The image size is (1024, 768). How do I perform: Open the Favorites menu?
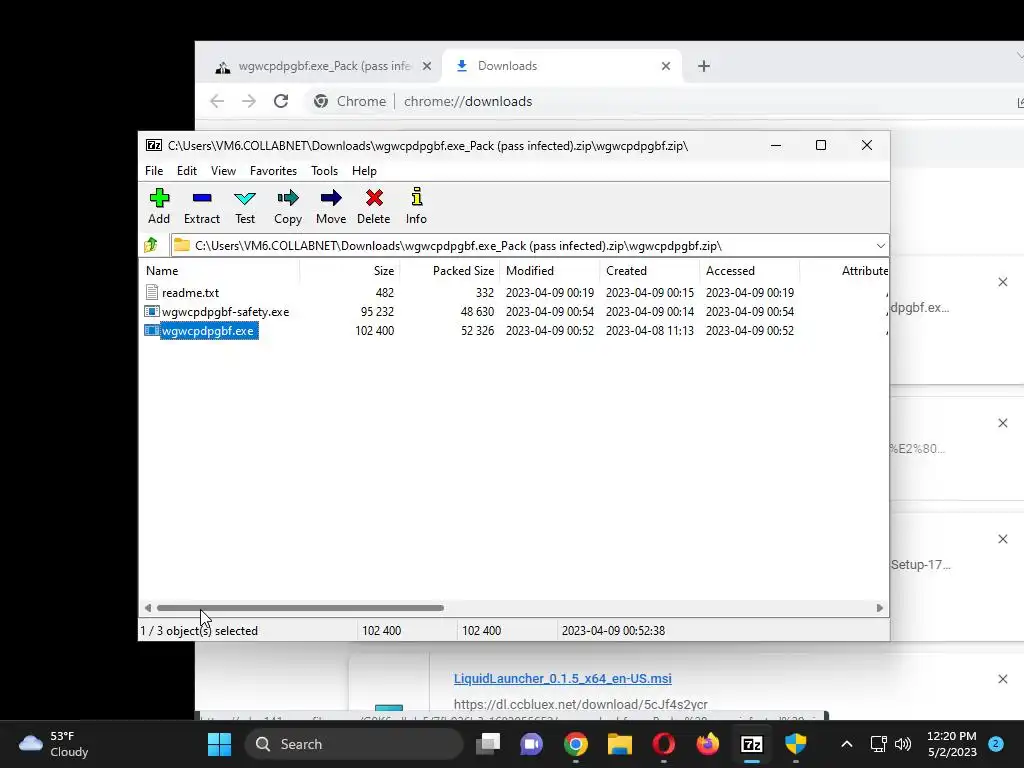click(274, 170)
